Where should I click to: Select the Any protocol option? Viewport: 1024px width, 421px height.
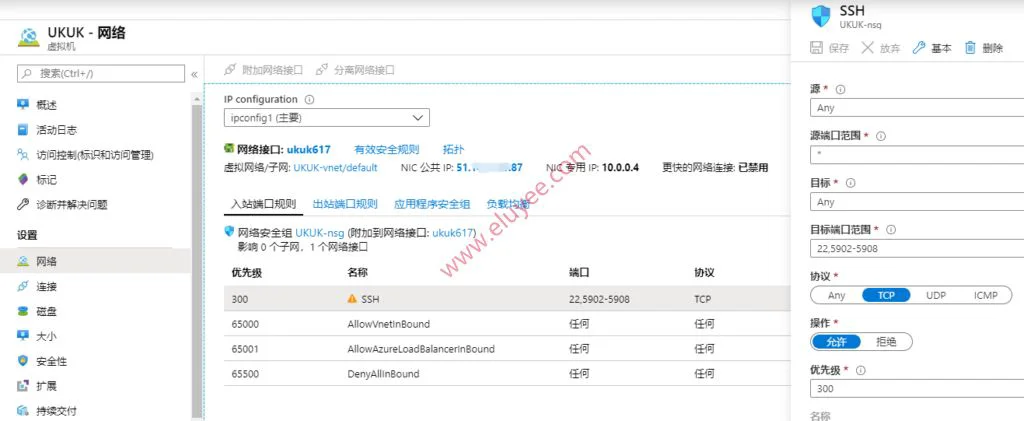[837, 295]
